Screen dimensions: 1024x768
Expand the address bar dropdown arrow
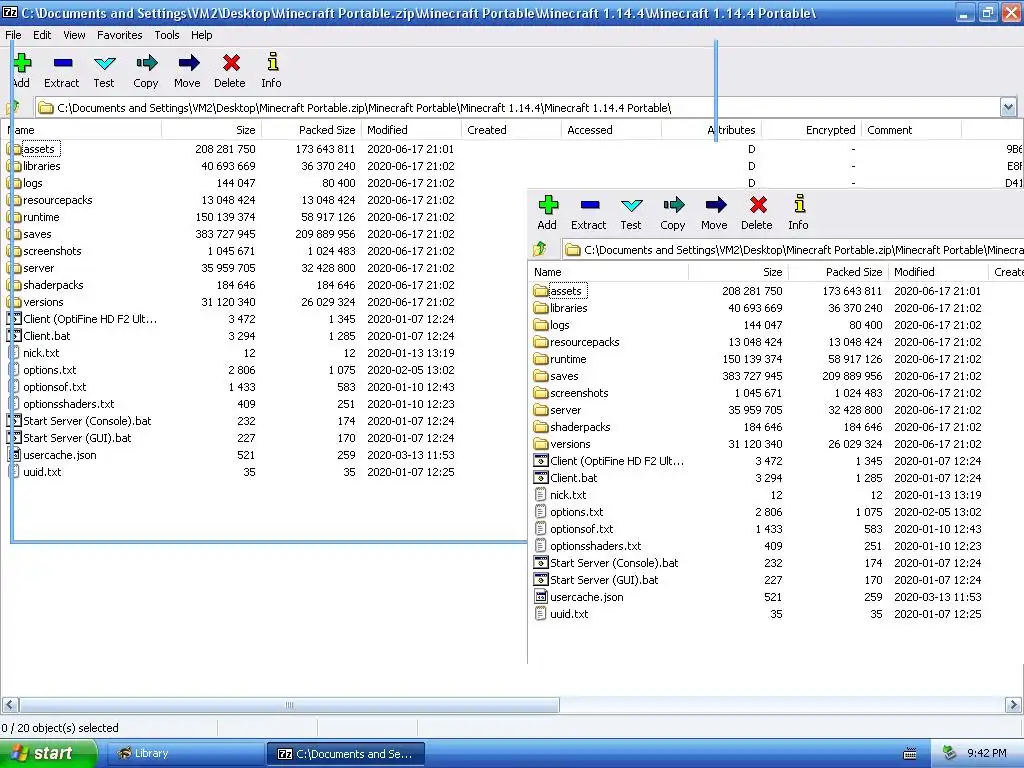pyautogui.click(x=1008, y=107)
